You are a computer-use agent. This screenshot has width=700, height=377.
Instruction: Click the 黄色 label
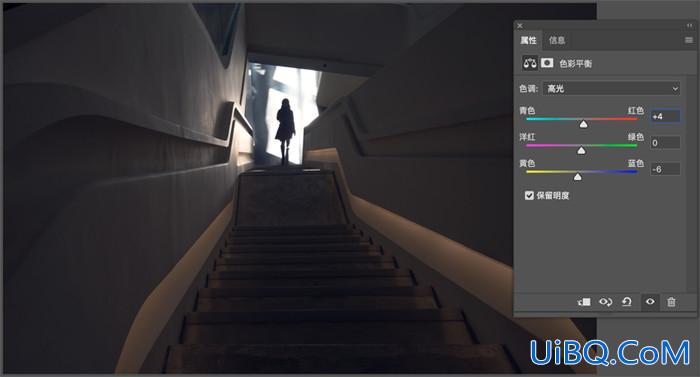527,163
